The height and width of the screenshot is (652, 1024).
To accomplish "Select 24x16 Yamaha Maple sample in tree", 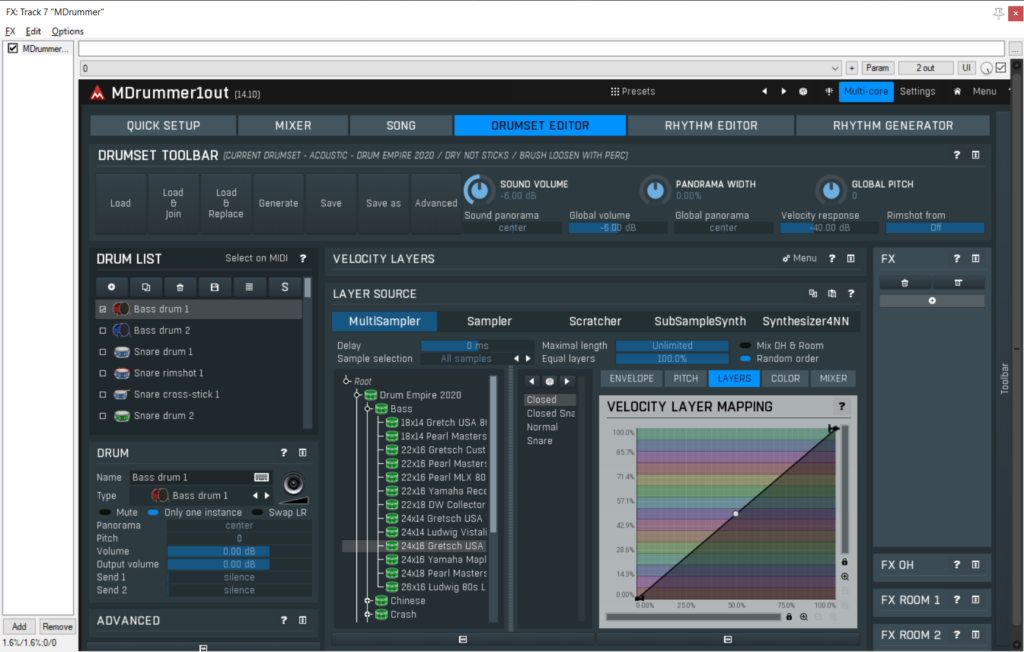I will click(443, 559).
